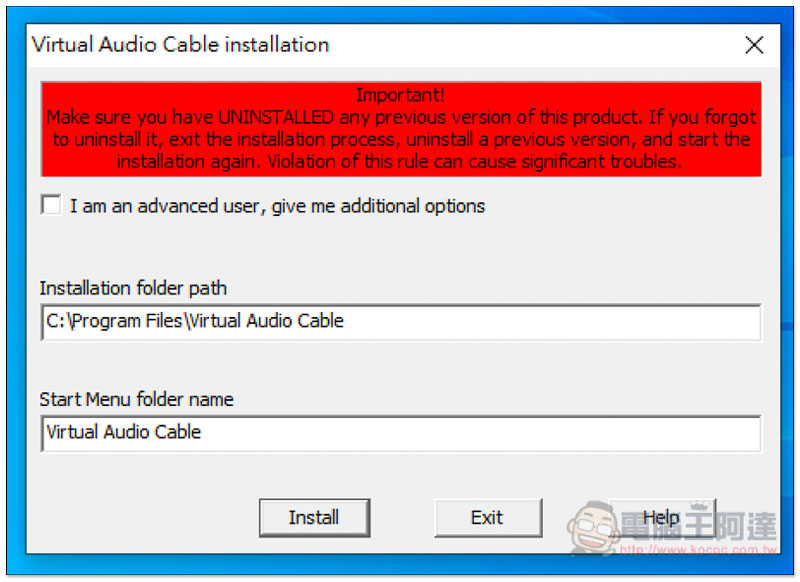Click the "Important!" heading in the banner
The height and width of the screenshot is (582, 800).
coord(401,95)
